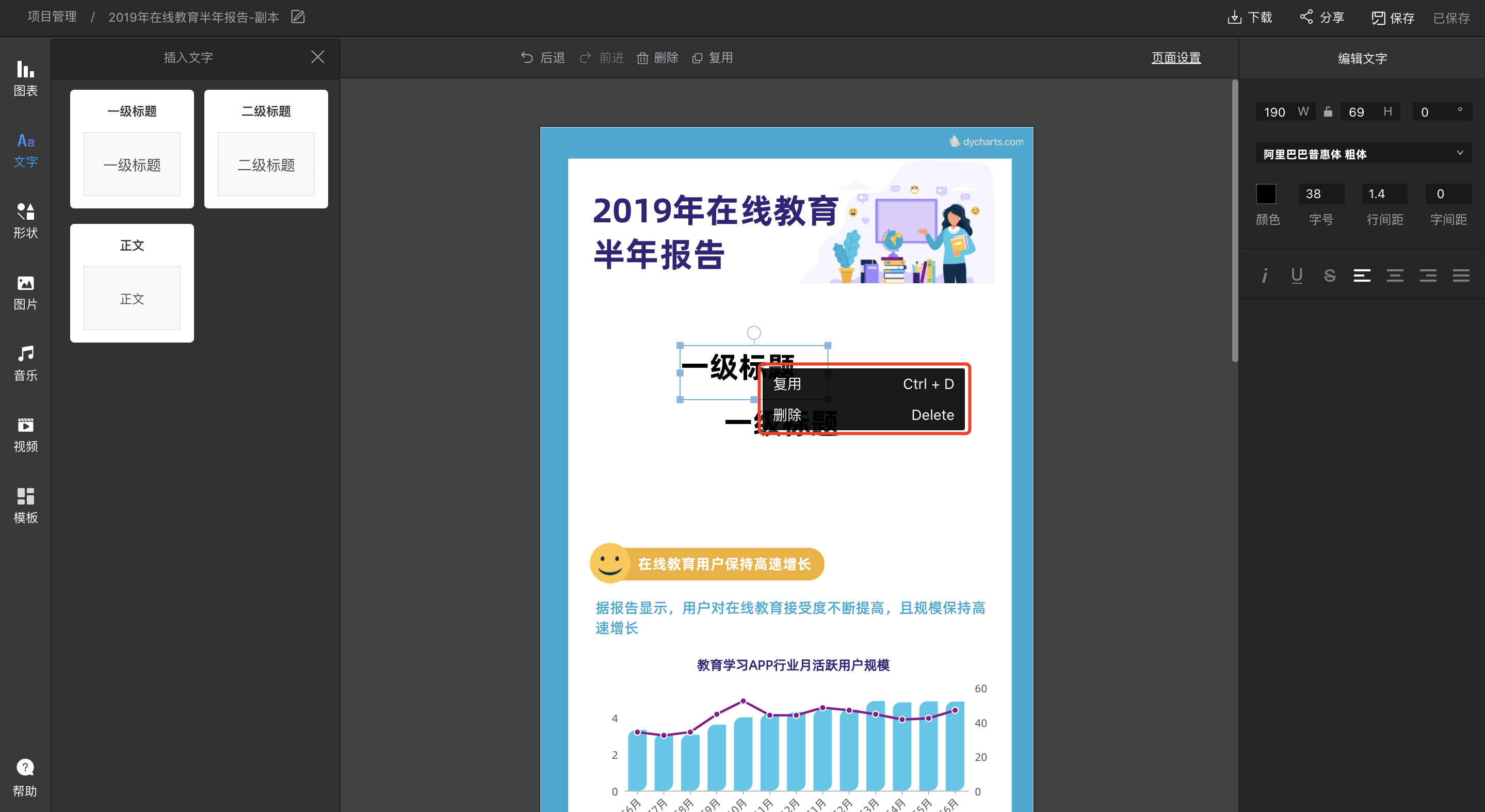Open the 阿里巴巴普惠体 font dropdown
This screenshot has width=1485, height=812.
tap(1363, 153)
